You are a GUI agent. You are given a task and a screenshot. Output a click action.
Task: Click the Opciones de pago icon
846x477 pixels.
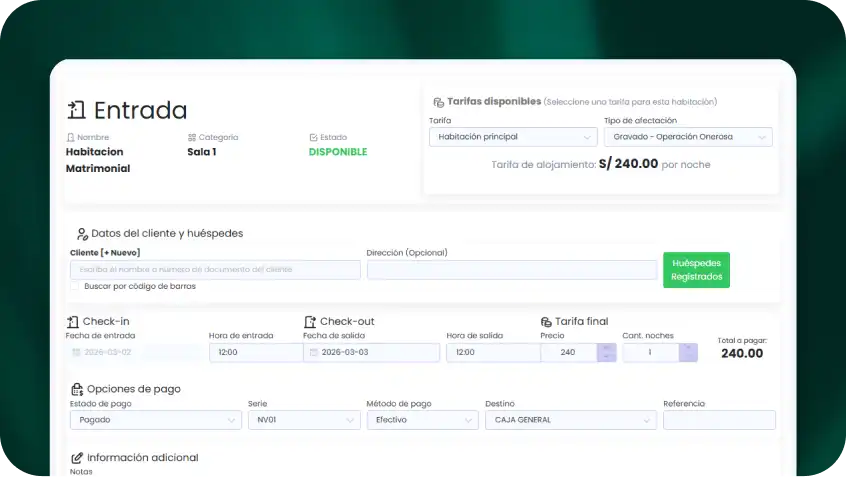(x=77, y=389)
